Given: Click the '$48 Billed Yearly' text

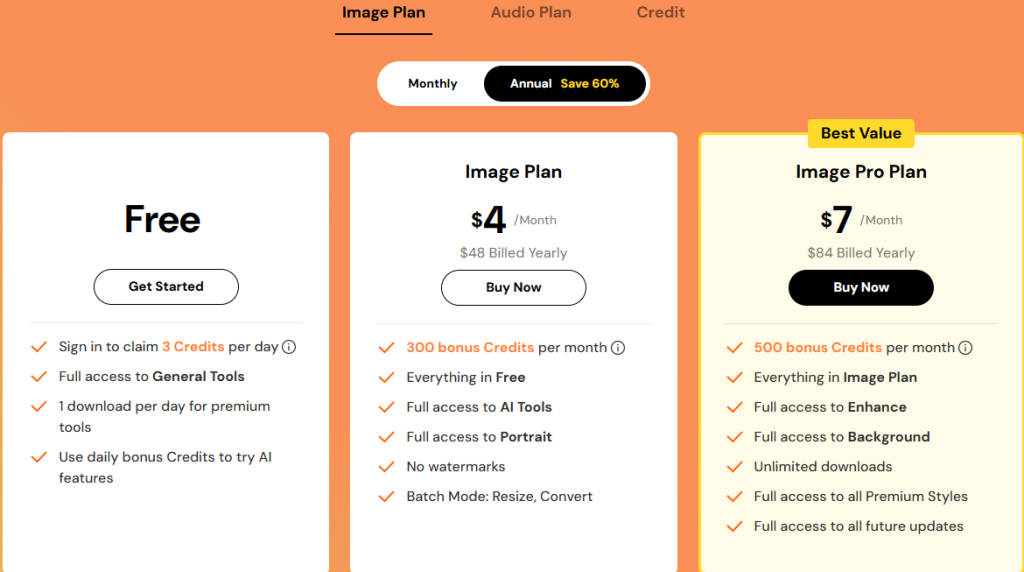Looking at the screenshot, I should click(x=513, y=253).
